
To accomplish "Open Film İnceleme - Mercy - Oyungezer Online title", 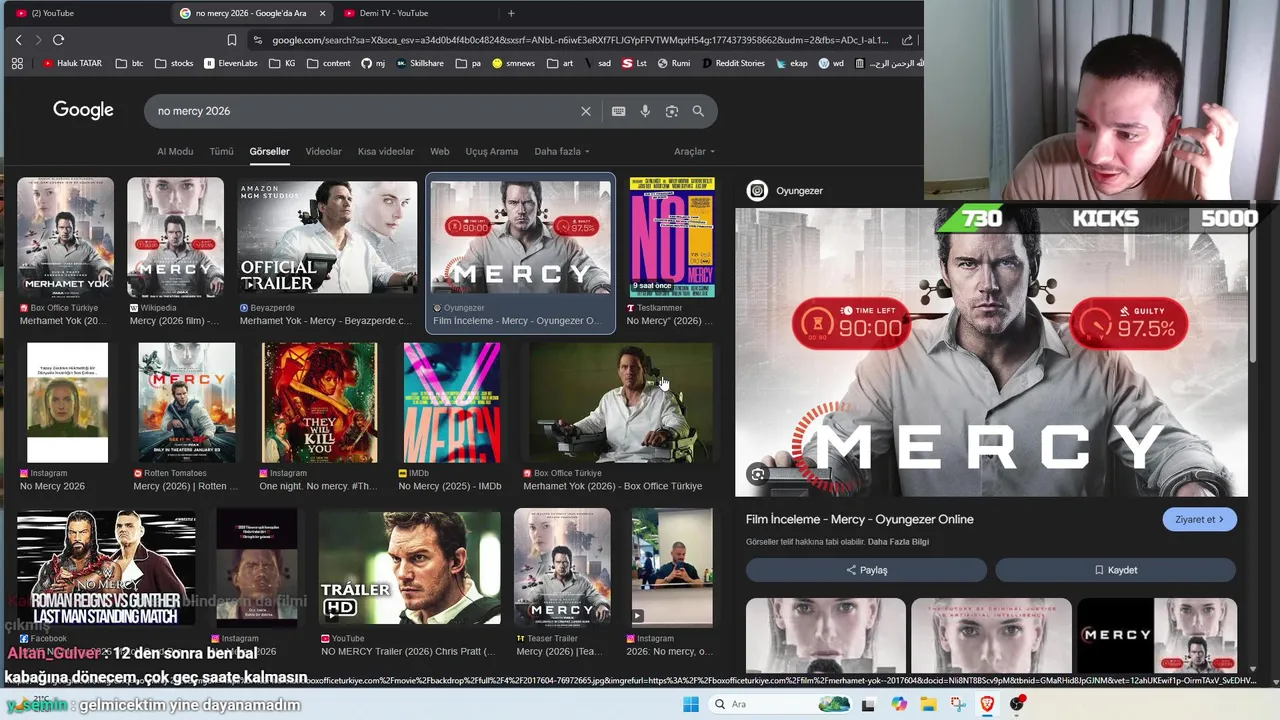I will click(859, 519).
